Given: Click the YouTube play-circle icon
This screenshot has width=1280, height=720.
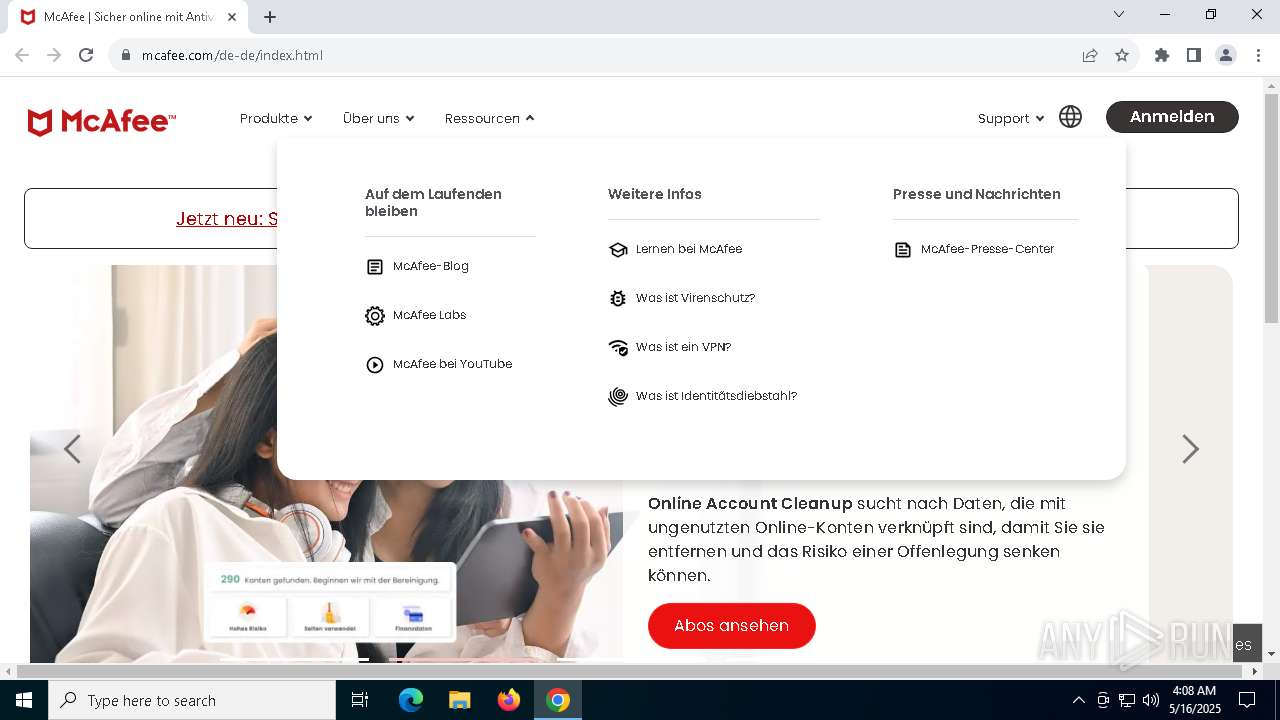Looking at the screenshot, I should (375, 365).
